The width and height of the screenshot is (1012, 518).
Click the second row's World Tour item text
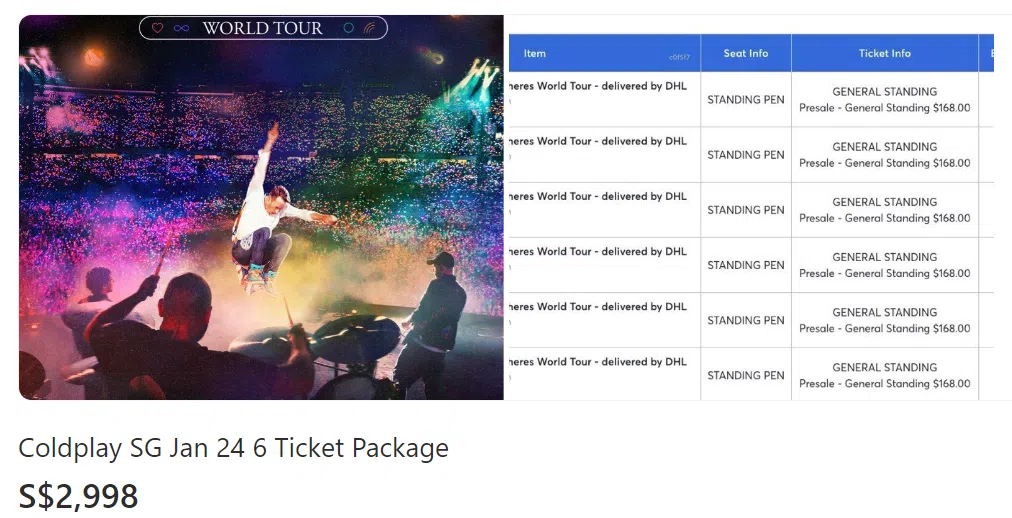[x=598, y=141]
